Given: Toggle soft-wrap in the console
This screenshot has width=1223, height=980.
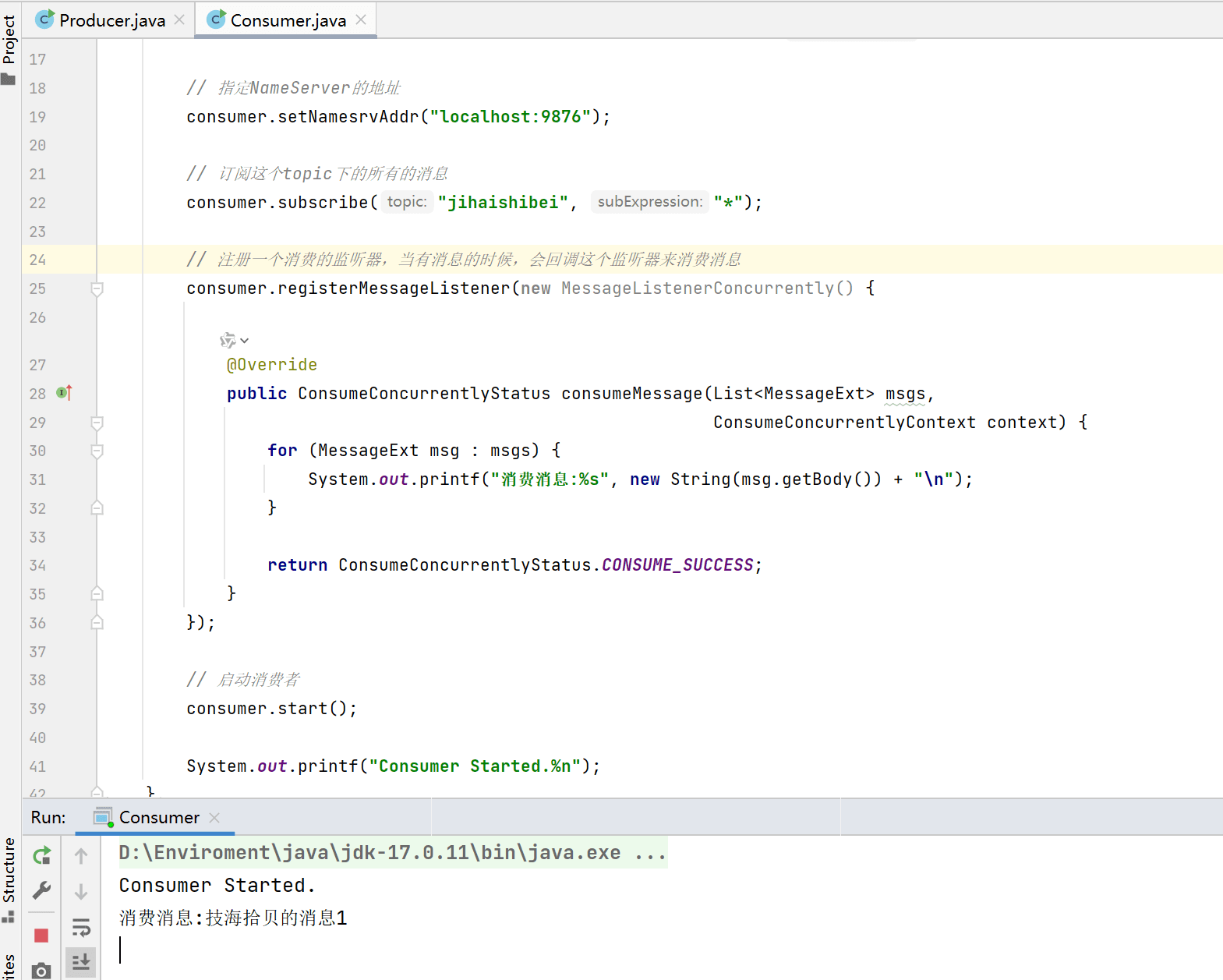Looking at the screenshot, I should 81,927.
